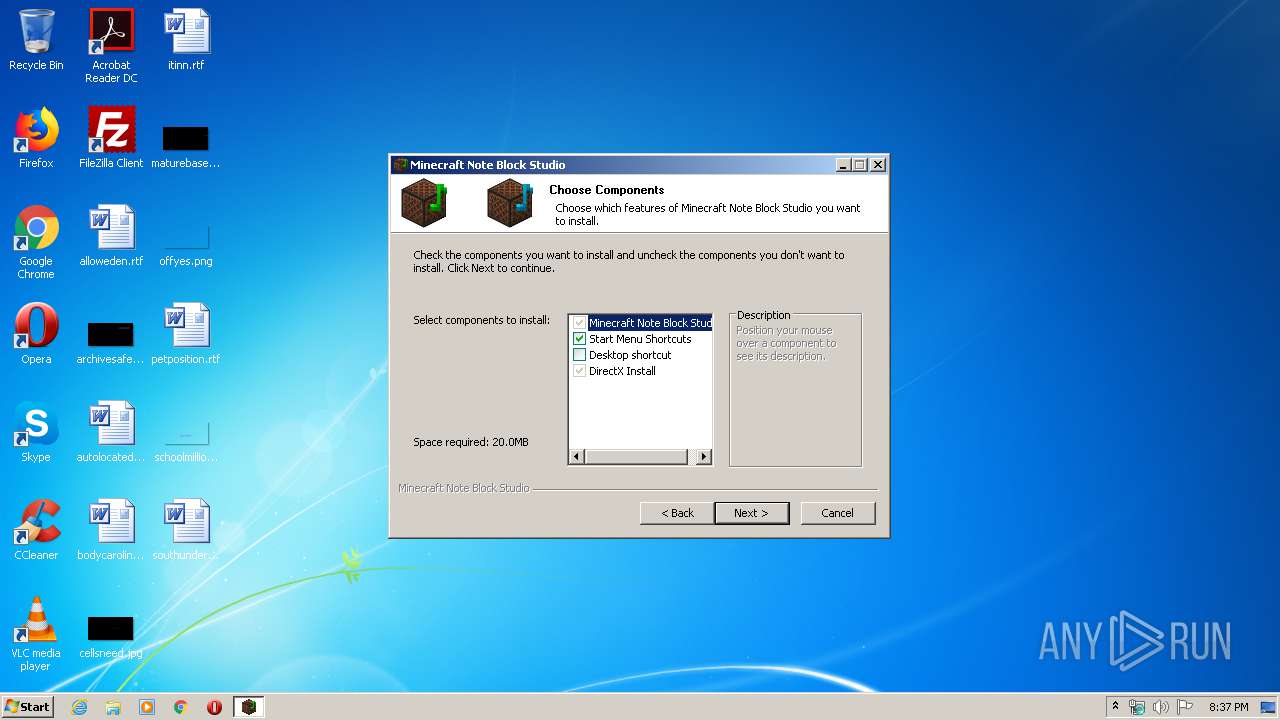The image size is (1280, 720).
Task: Uncheck the Start Menu Shortcuts checkbox
Action: click(579, 339)
